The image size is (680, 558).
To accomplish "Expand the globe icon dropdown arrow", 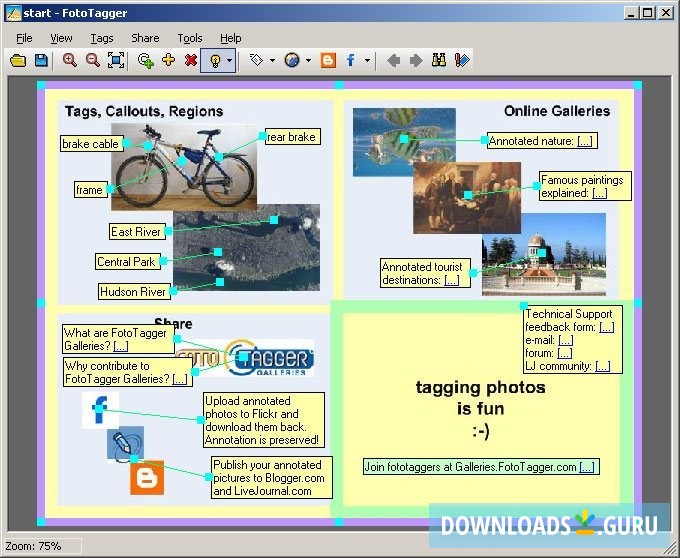I will tap(308, 60).
